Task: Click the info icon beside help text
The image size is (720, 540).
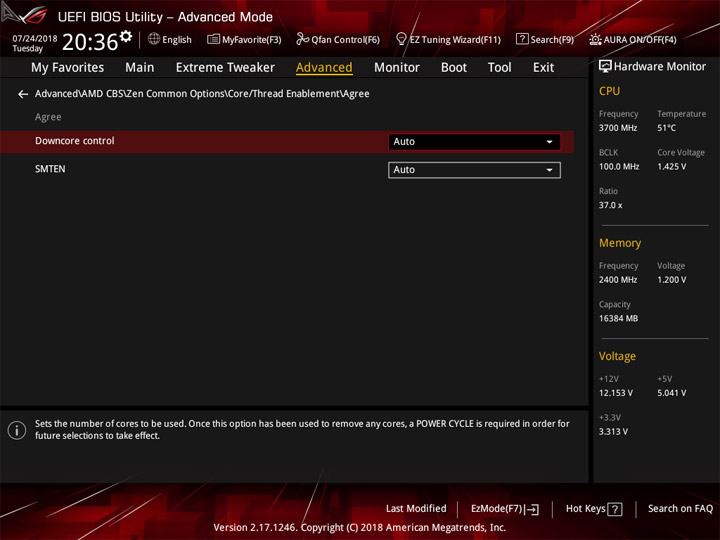Action: [x=17, y=430]
